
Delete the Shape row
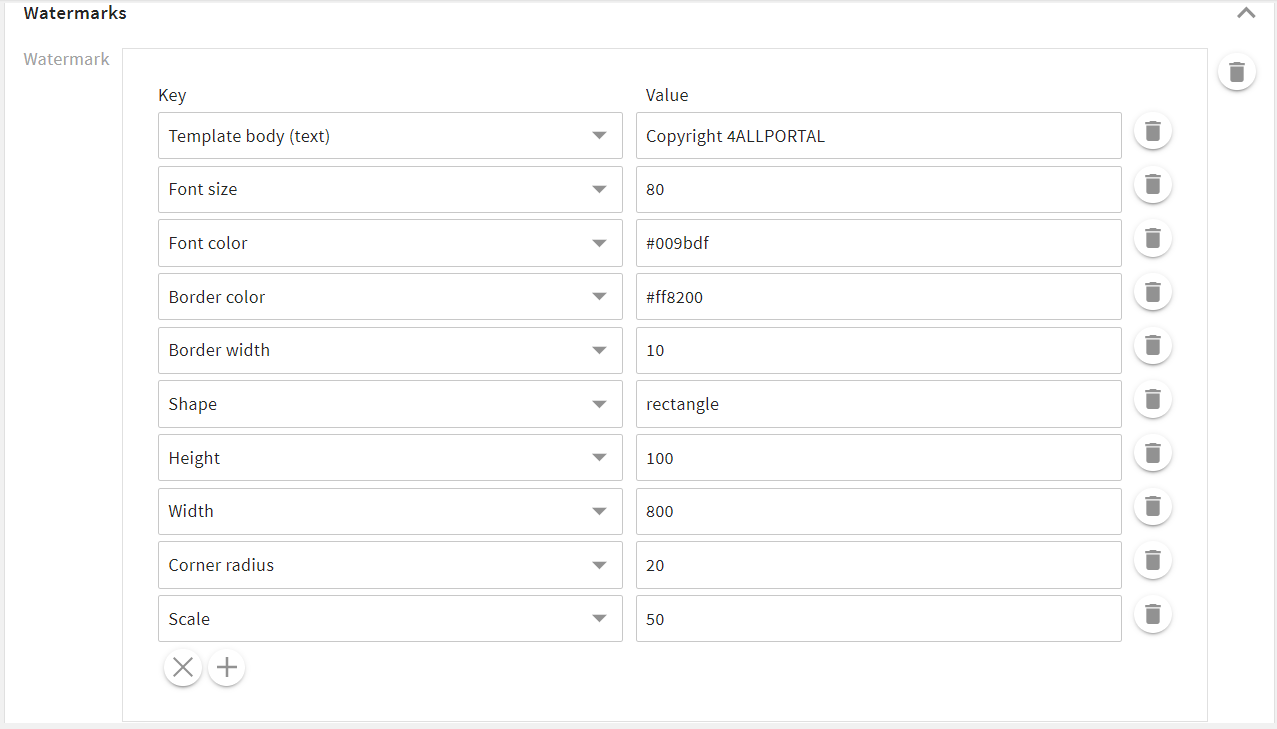1152,400
